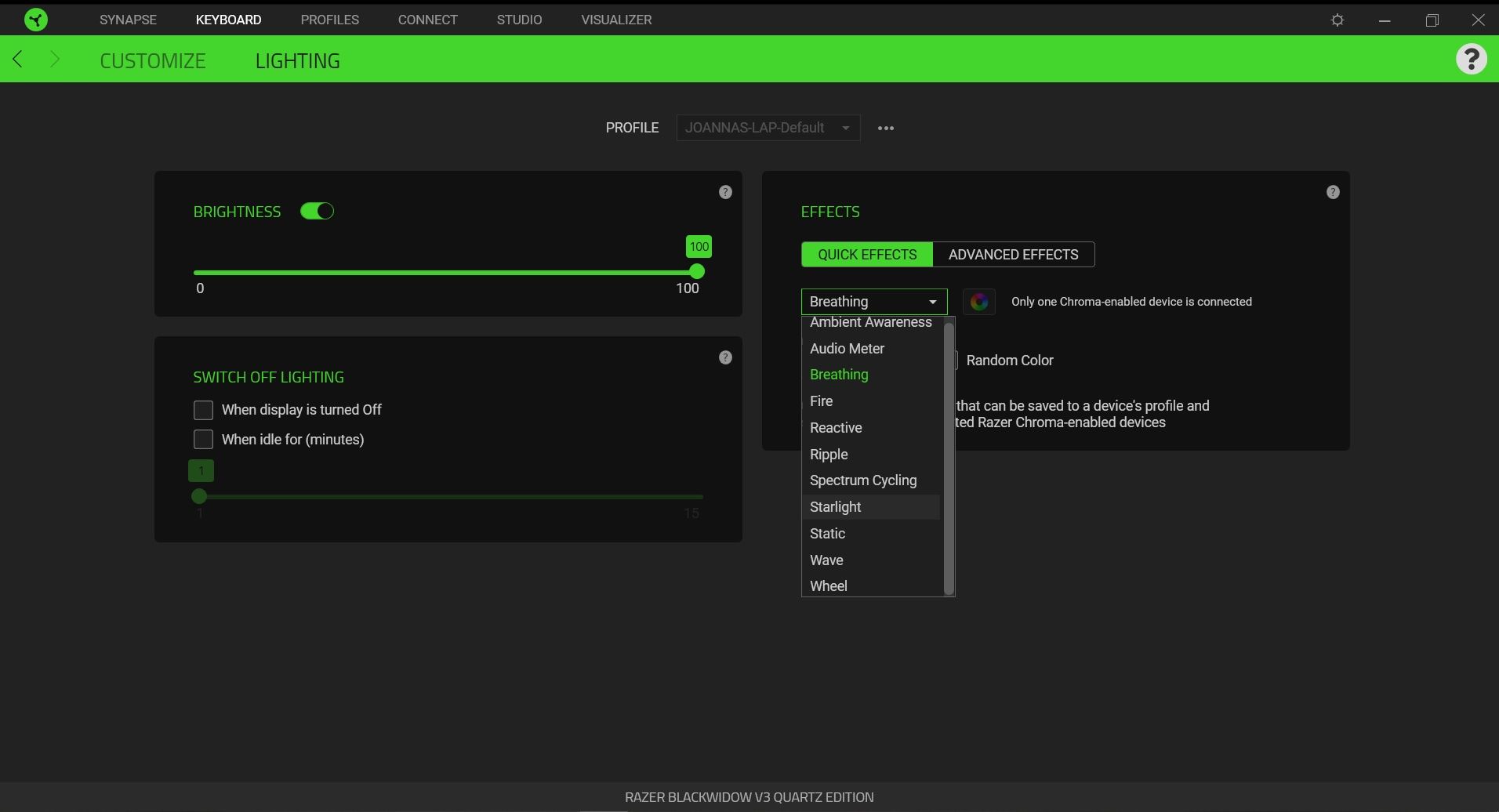Click the Chroma color wheel icon
Image resolution: width=1499 pixels, height=812 pixels.
pos(979,302)
